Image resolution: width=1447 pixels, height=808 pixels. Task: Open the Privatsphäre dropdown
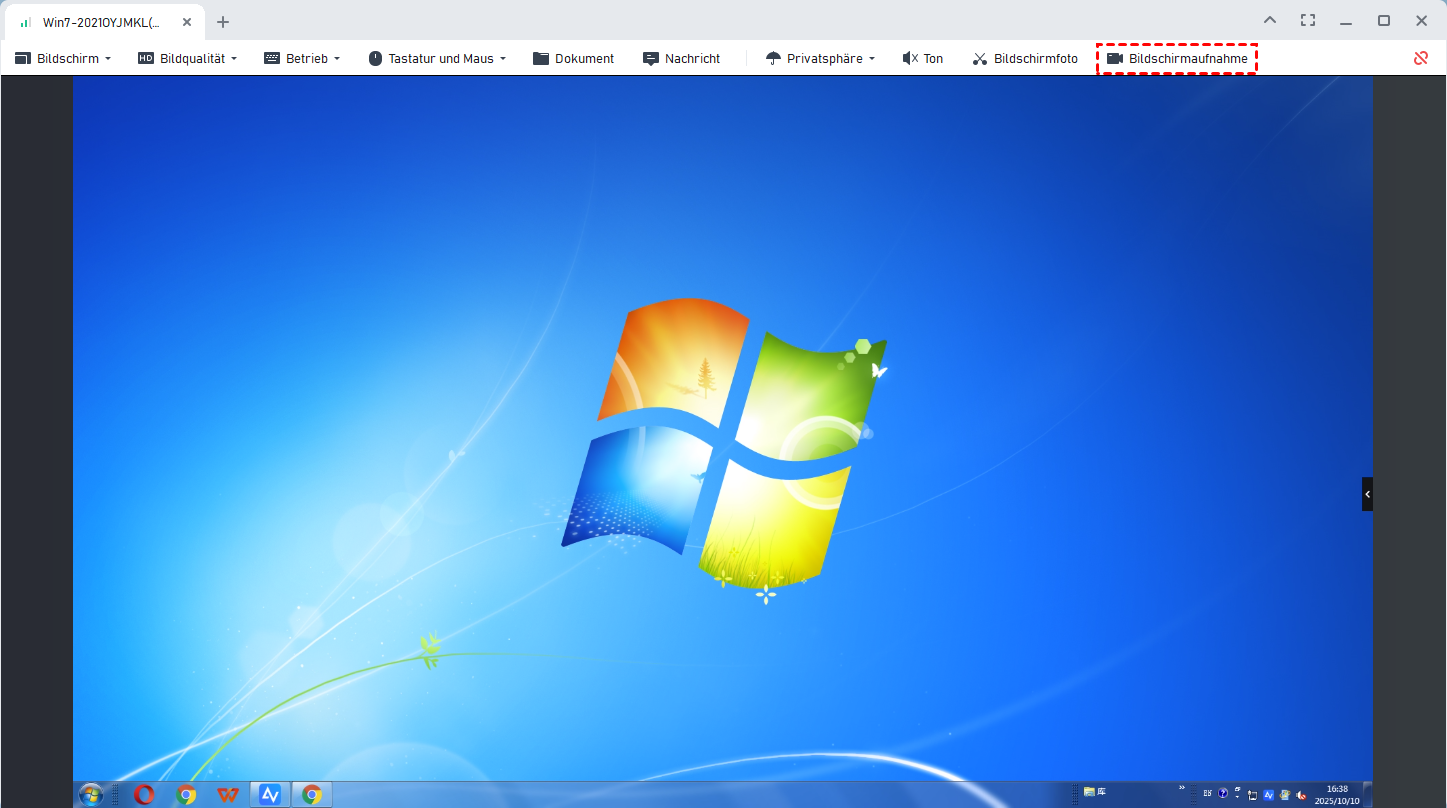(x=820, y=59)
